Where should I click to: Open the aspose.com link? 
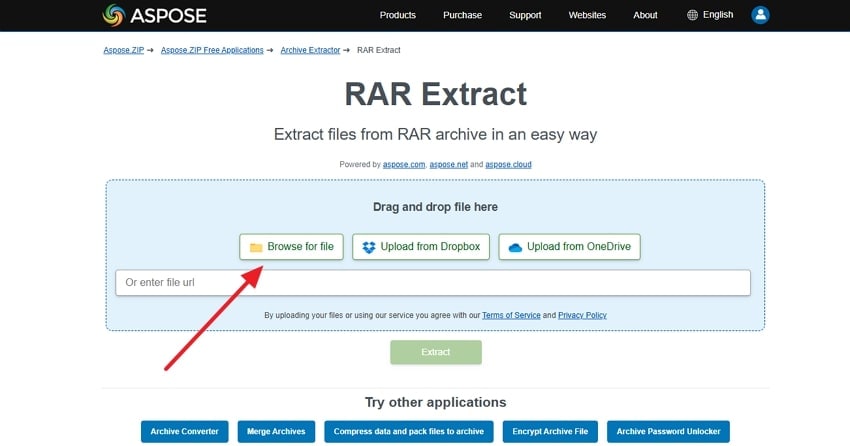coord(404,164)
